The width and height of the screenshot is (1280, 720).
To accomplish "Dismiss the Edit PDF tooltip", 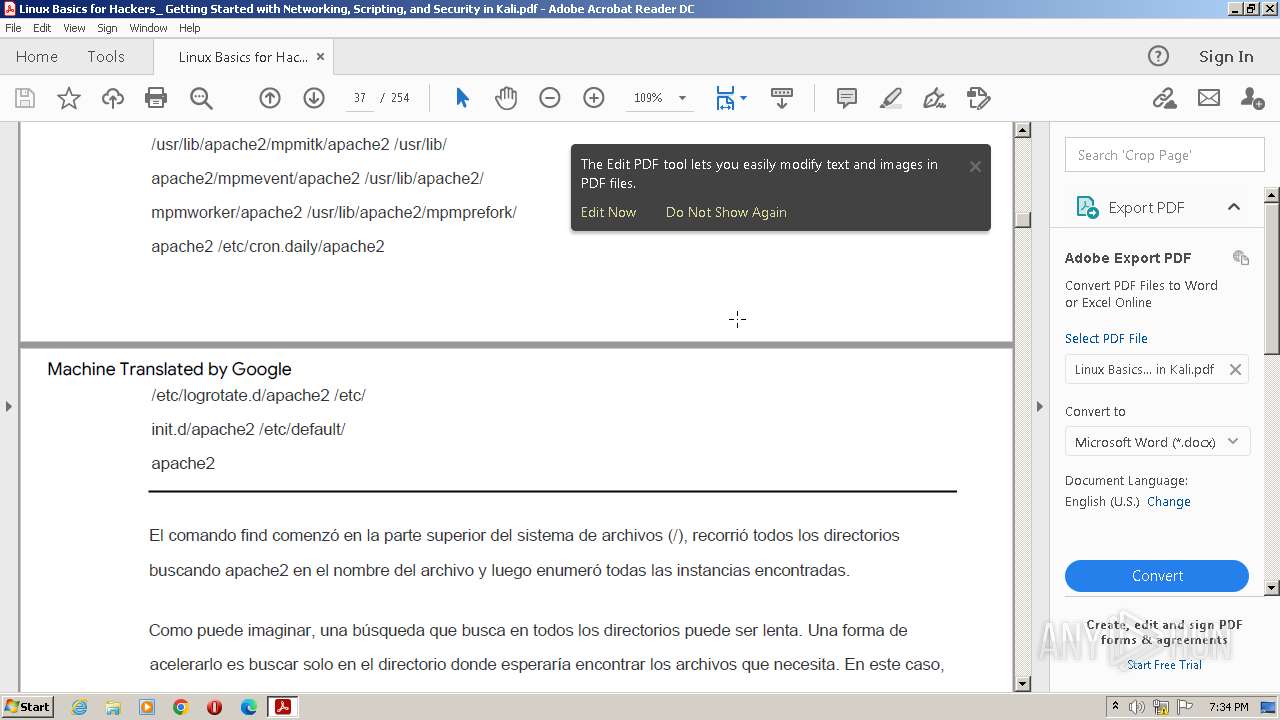I will click(975, 166).
